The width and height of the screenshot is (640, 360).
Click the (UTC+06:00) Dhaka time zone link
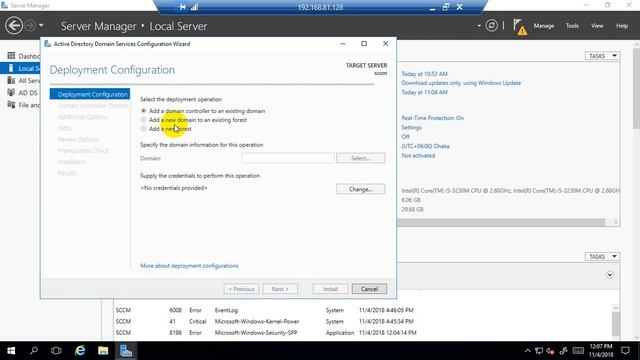425,146
